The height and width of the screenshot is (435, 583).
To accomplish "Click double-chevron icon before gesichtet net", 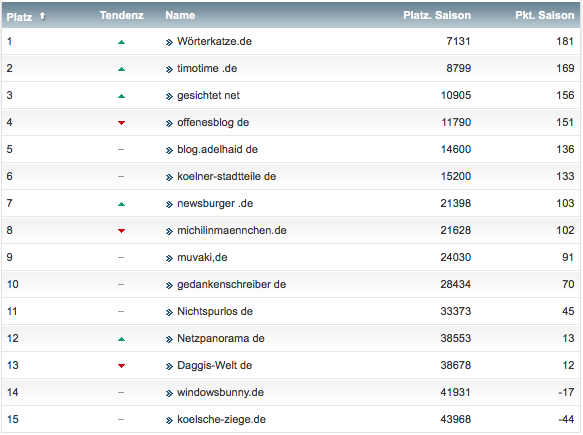I will click(x=169, y=97).
